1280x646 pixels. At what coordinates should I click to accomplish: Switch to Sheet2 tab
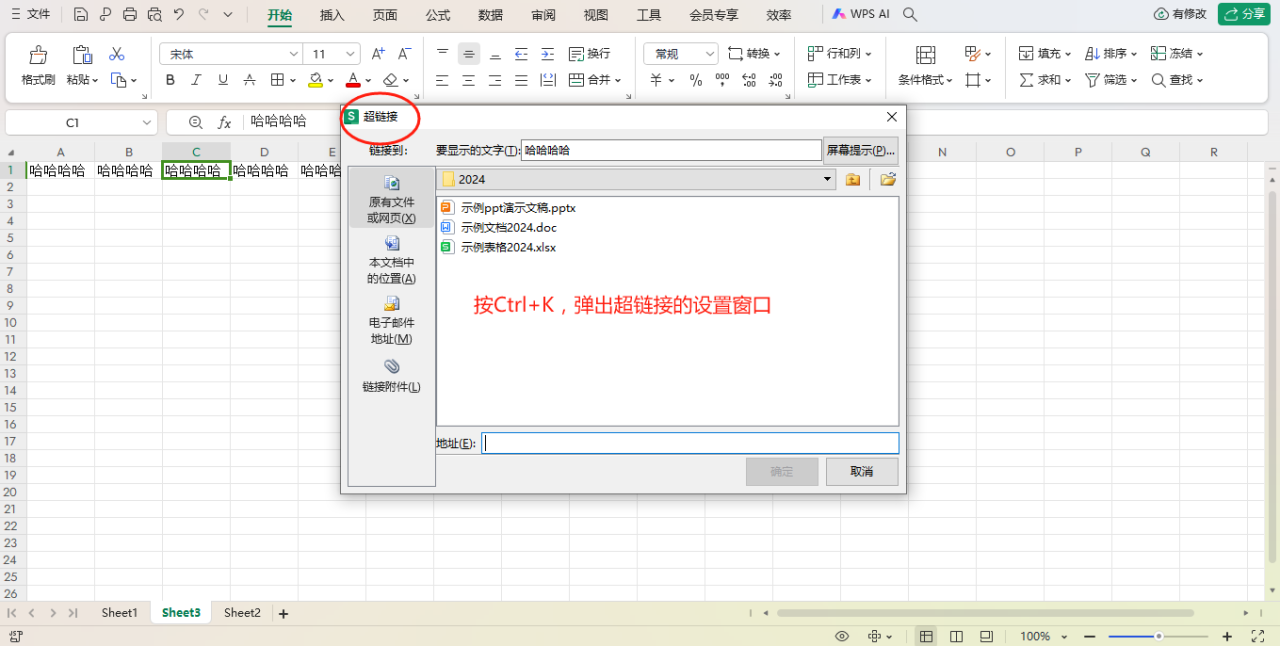[242, 613]
